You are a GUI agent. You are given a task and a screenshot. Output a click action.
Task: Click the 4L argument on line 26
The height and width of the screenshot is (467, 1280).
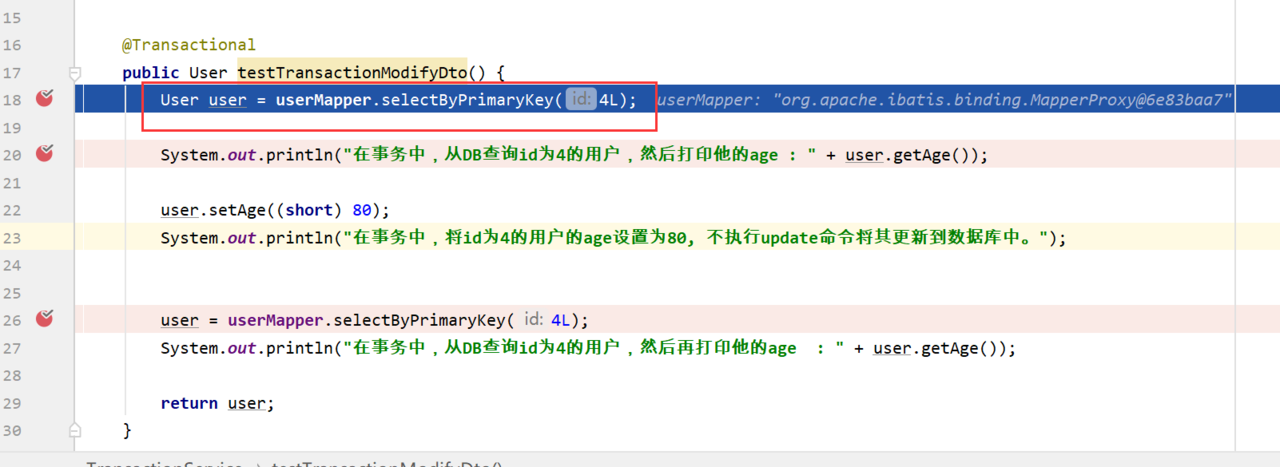(x=560, y=320)
